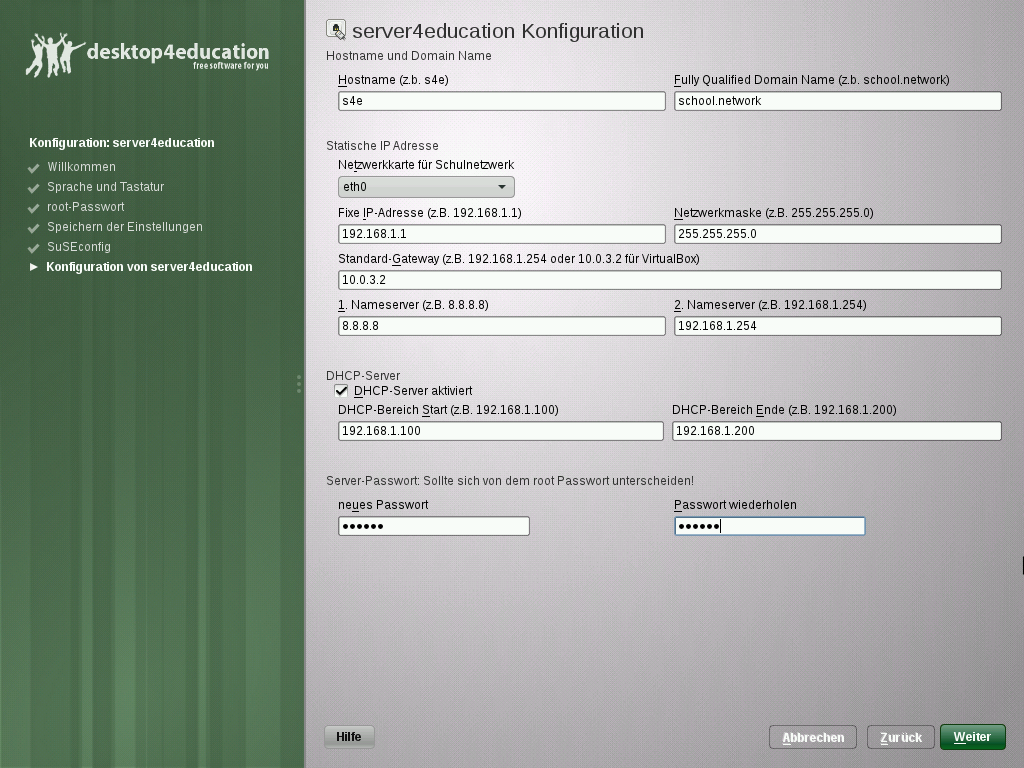
Task: Click the desktop4education logo
Action: (x=148, y=55)
